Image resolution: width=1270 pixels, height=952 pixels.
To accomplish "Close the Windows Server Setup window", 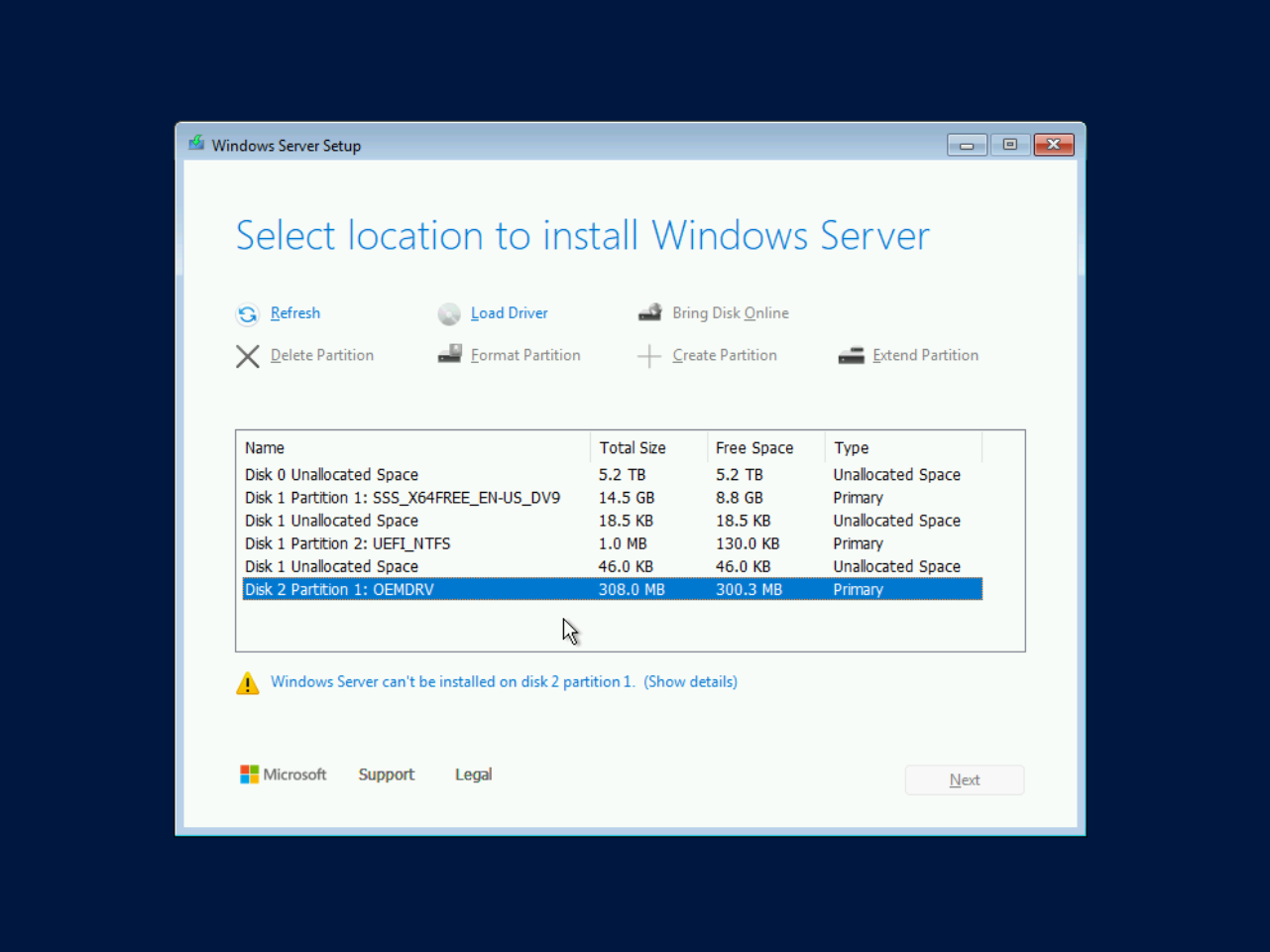I will [1054, 145].
